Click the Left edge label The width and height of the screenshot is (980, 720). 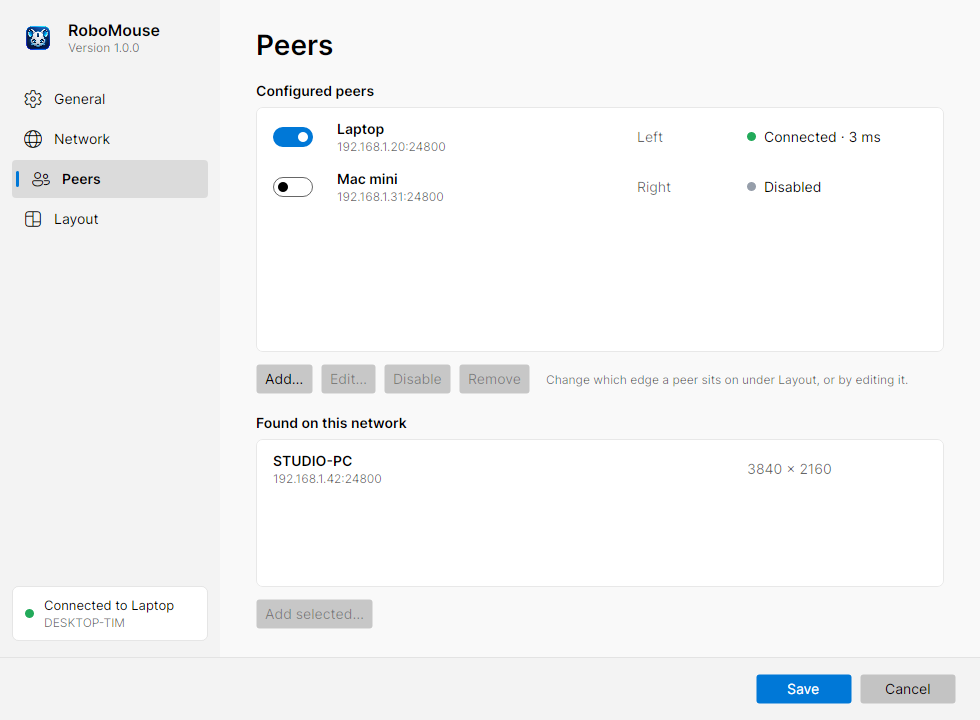coord(650,137)
